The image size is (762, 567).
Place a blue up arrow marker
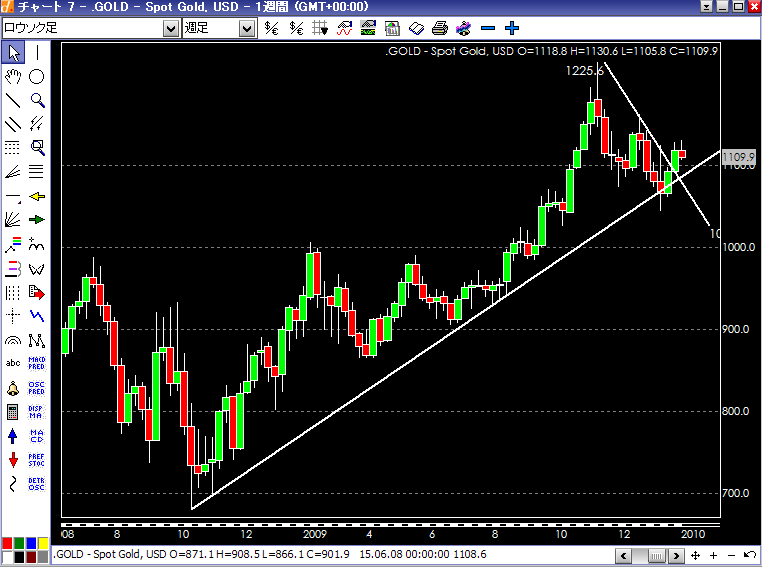click(x=13, y=436)
